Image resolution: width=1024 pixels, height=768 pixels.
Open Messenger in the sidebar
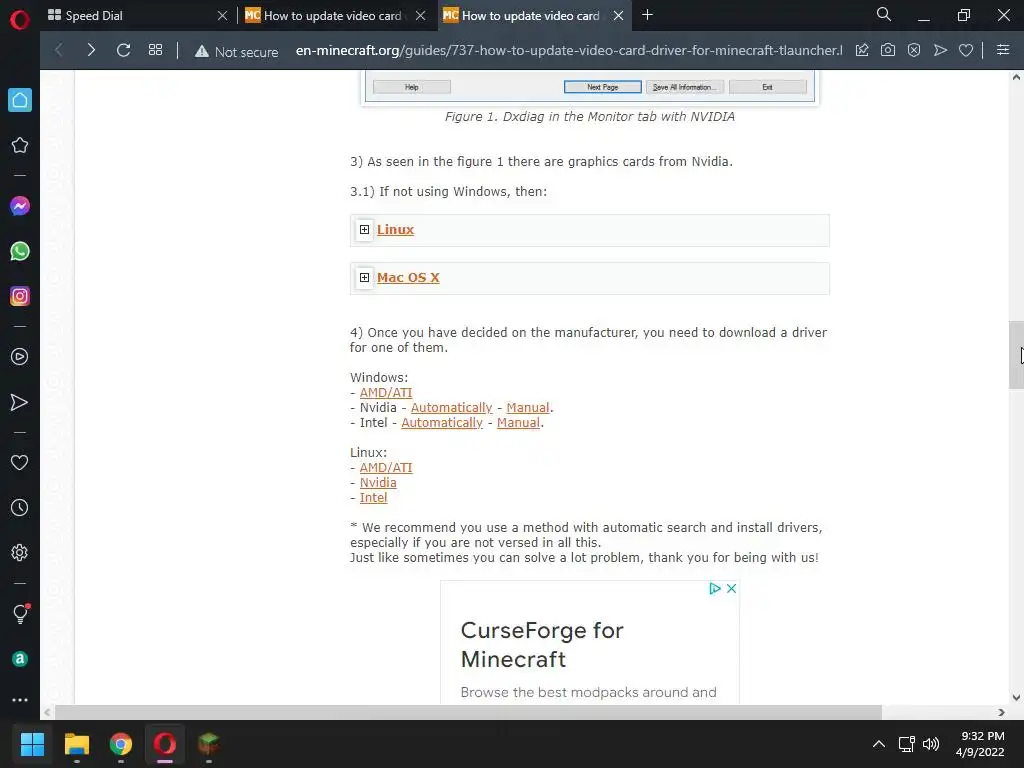point(20,206)
